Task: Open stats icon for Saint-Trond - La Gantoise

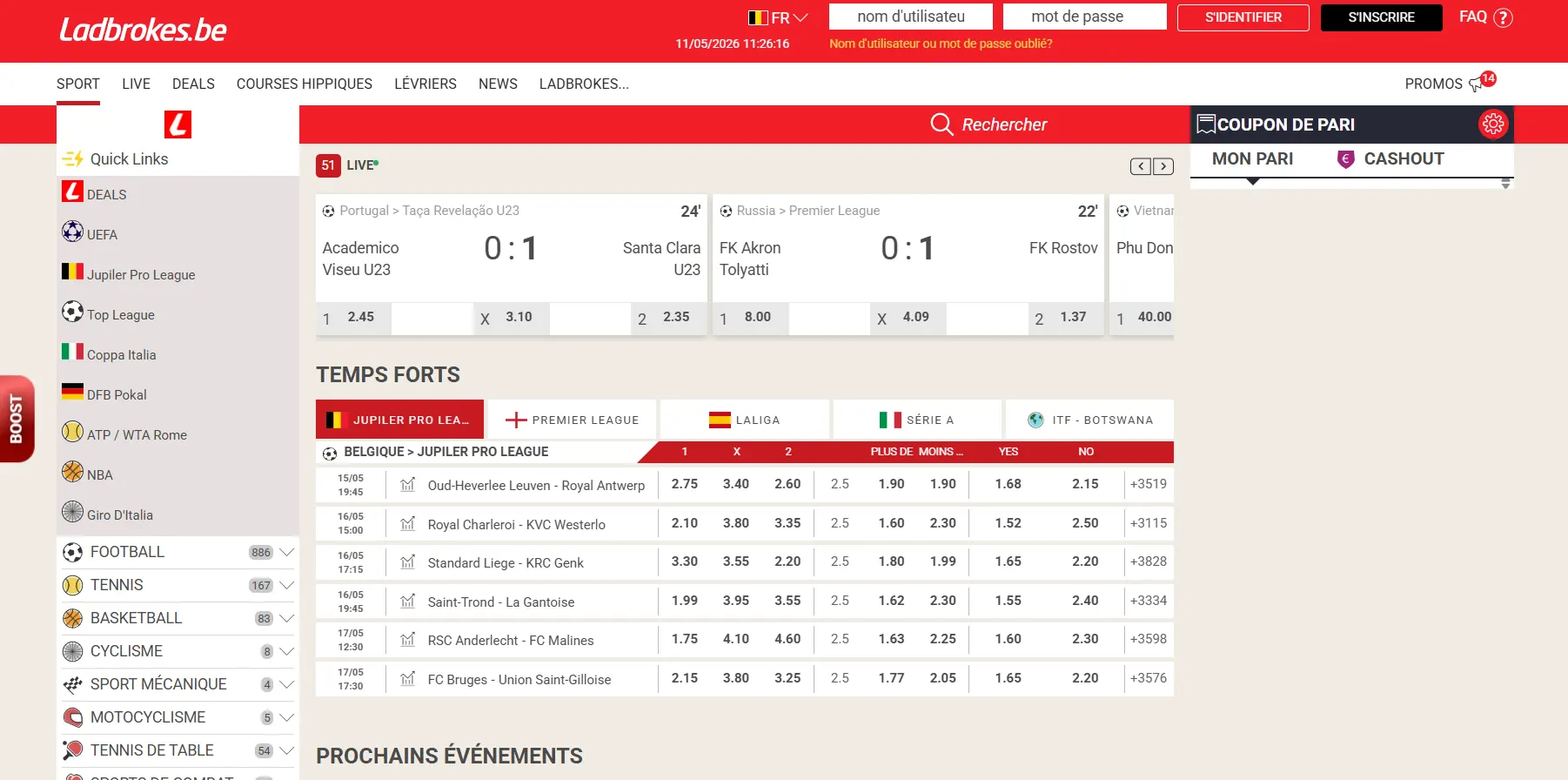Action: click(407, 602)
